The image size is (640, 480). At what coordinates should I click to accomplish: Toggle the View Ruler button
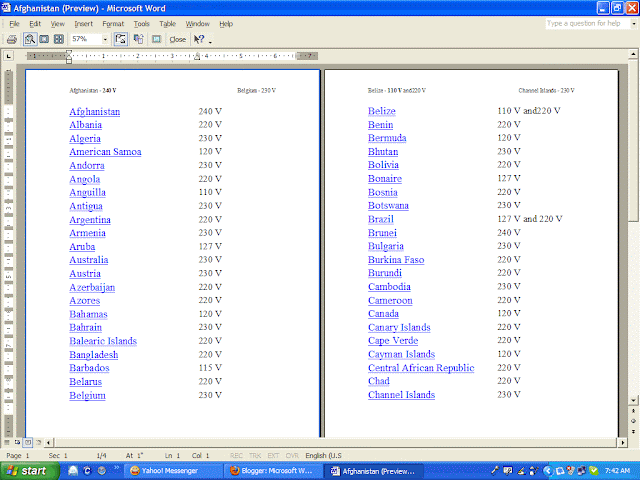120,39
